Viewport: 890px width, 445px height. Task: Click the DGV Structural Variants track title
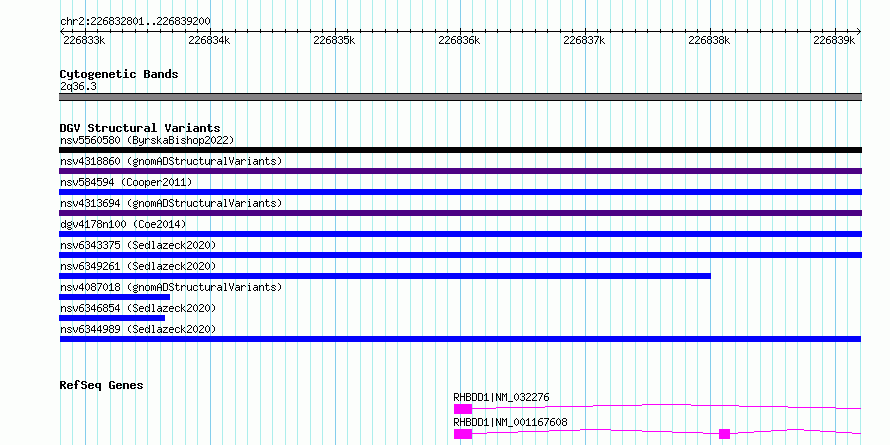click(x=140, y=128)
